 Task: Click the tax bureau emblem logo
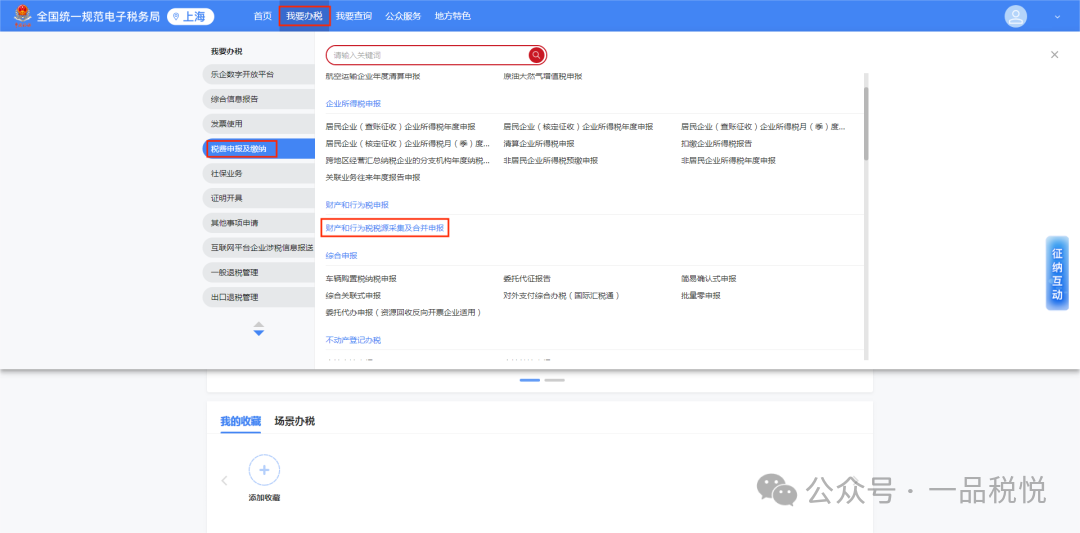(x=21, y=16)
